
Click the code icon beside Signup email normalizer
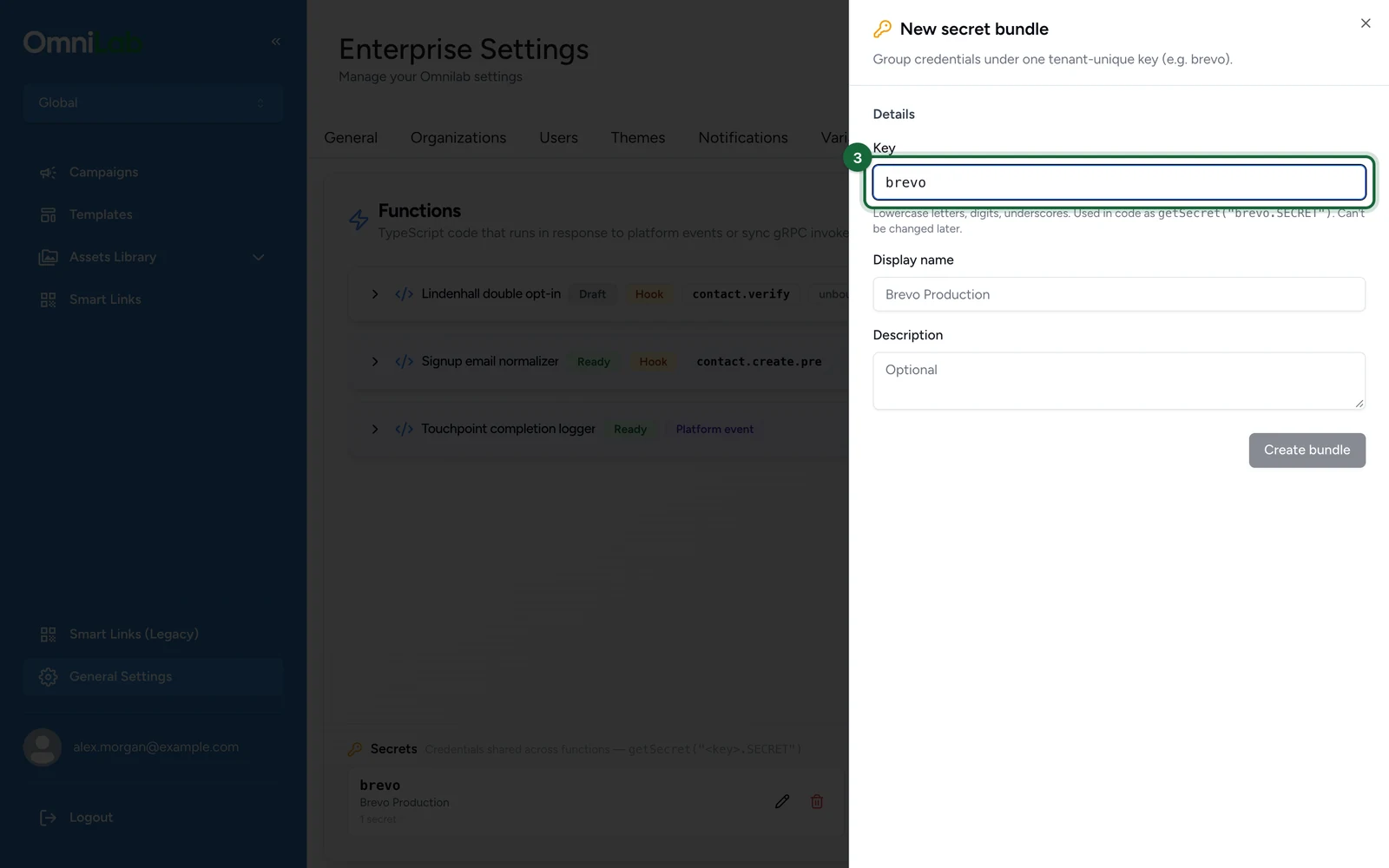[x=404, y=362]
